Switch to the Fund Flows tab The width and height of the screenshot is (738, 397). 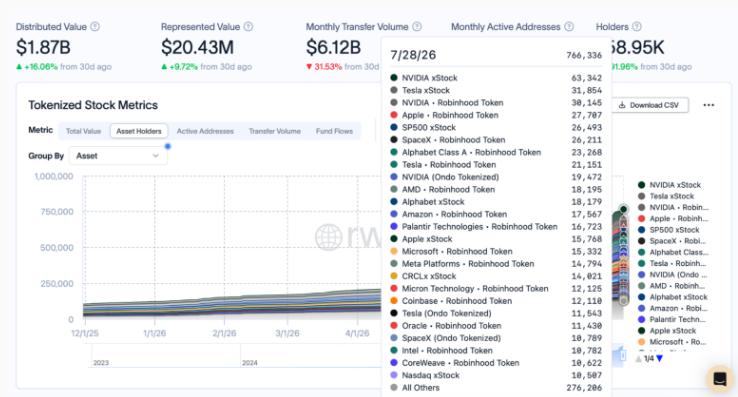click(334, 131)
